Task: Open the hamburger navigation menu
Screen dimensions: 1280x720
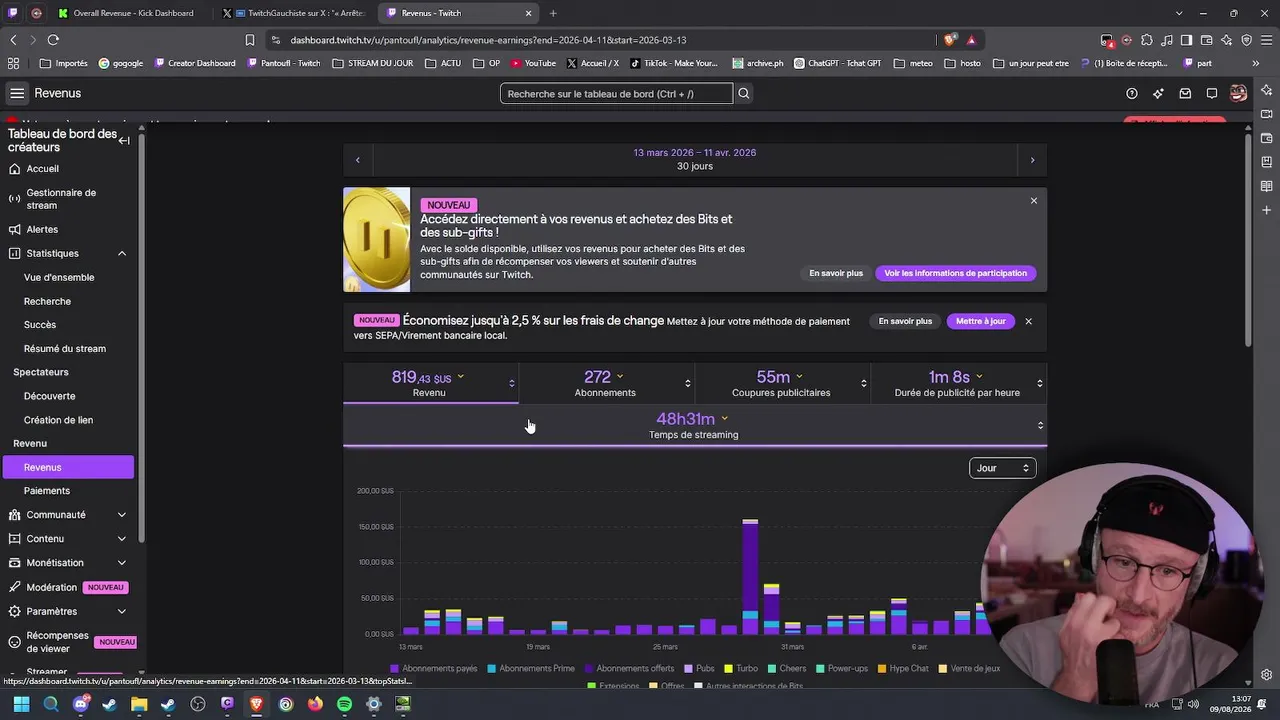Action: (17, 93)
